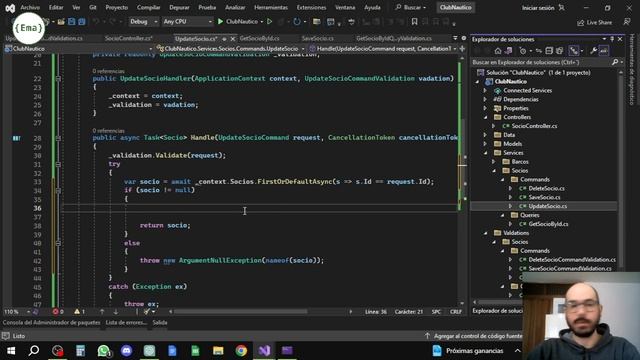This screenshot has height=360, width=640.
Task: Click Start Without Debugging outline play icon
Action: tap(269, 22)
